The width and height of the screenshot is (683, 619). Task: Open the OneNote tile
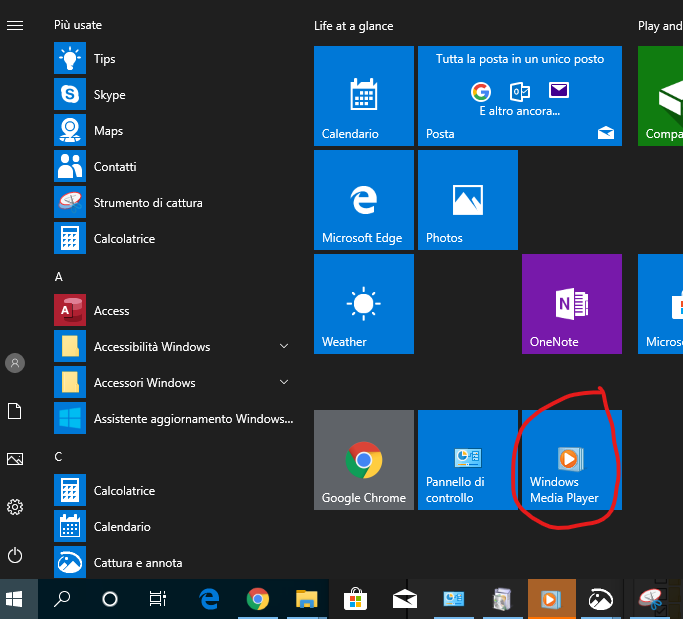coord(571,304)
